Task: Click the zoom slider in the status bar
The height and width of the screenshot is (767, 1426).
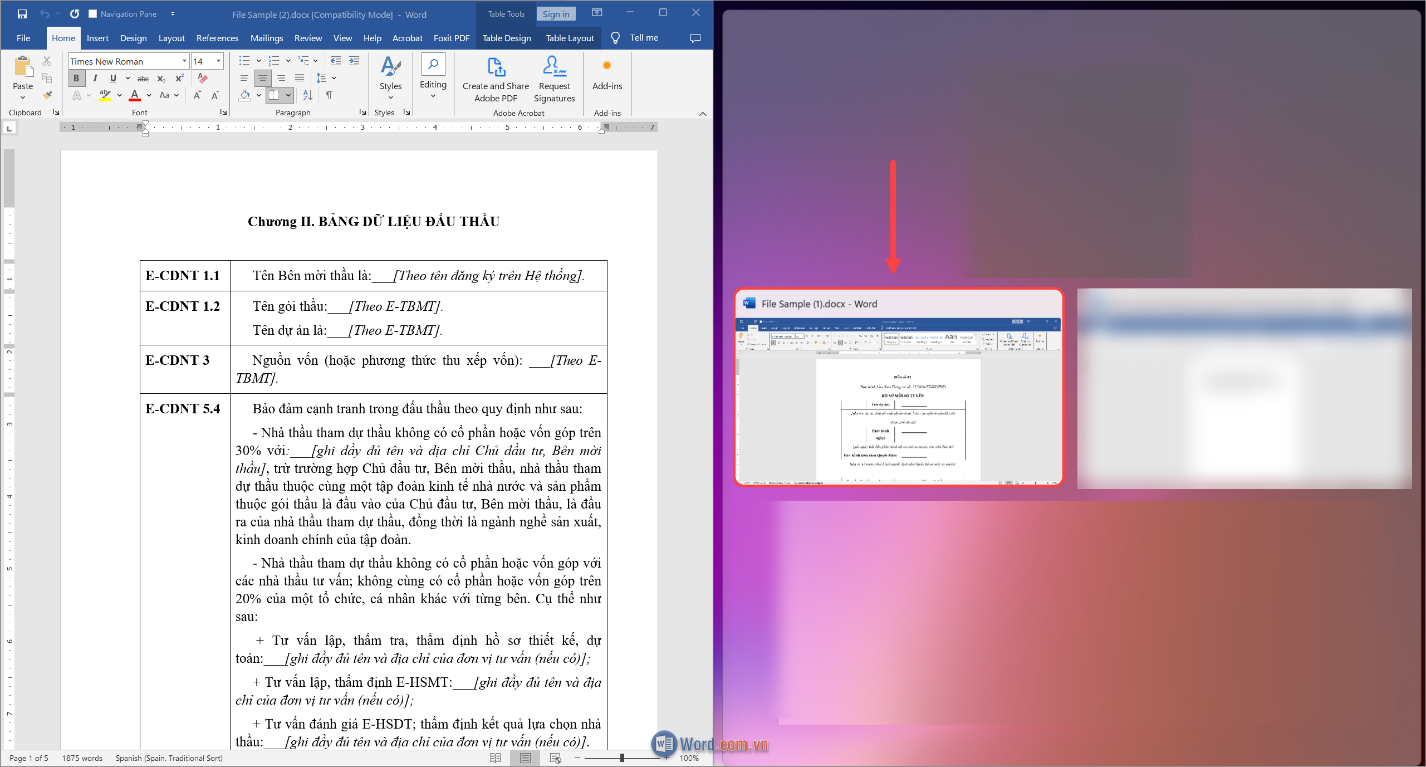Action: pos(622,758)
